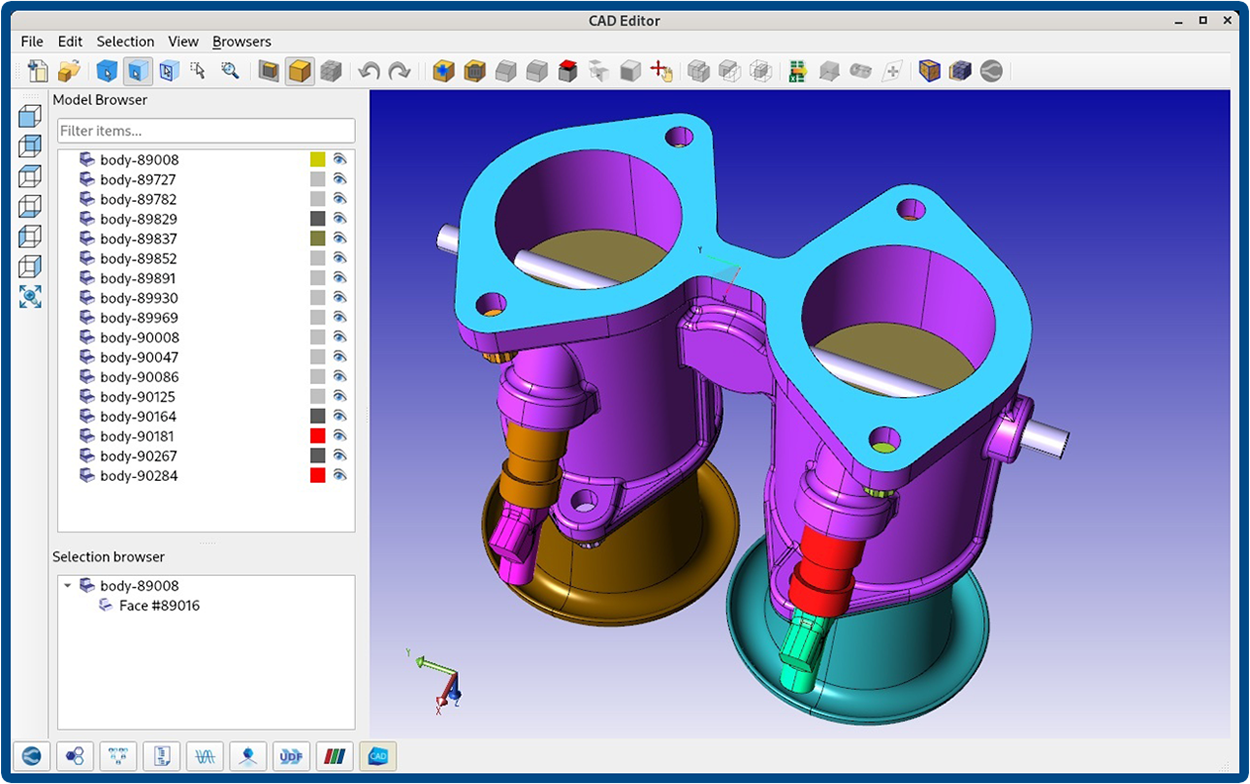Select the orange shaded-view cube icon
Viewport: 1250px width, 784px height.
point(299,71)
